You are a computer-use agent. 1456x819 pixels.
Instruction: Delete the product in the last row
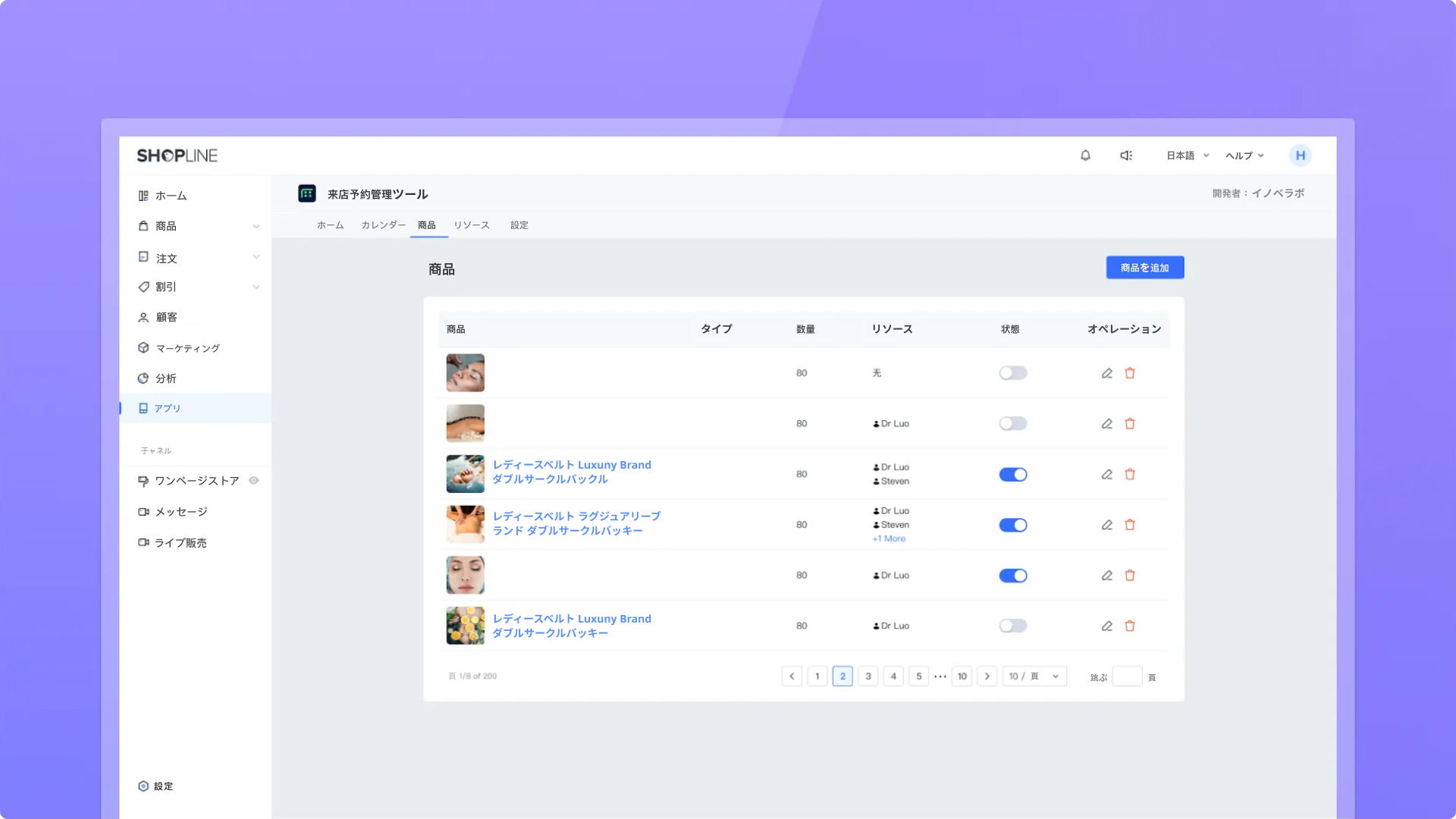click(1130, 626)
